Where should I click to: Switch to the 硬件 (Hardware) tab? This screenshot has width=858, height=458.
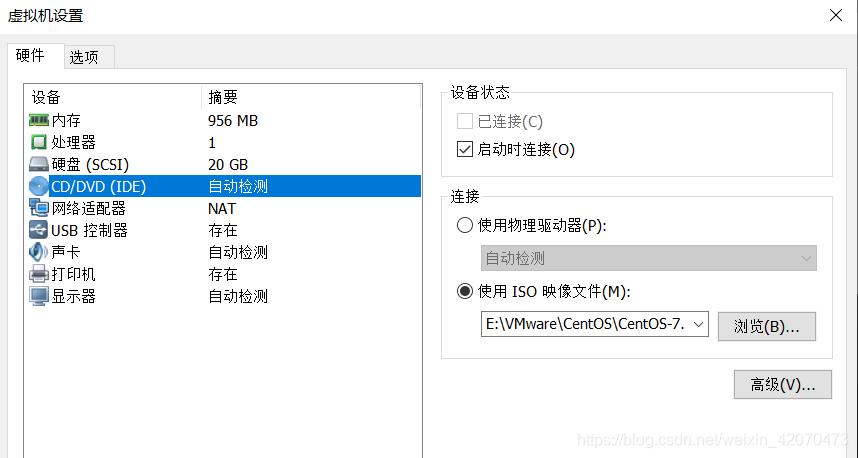coord(31,57)
